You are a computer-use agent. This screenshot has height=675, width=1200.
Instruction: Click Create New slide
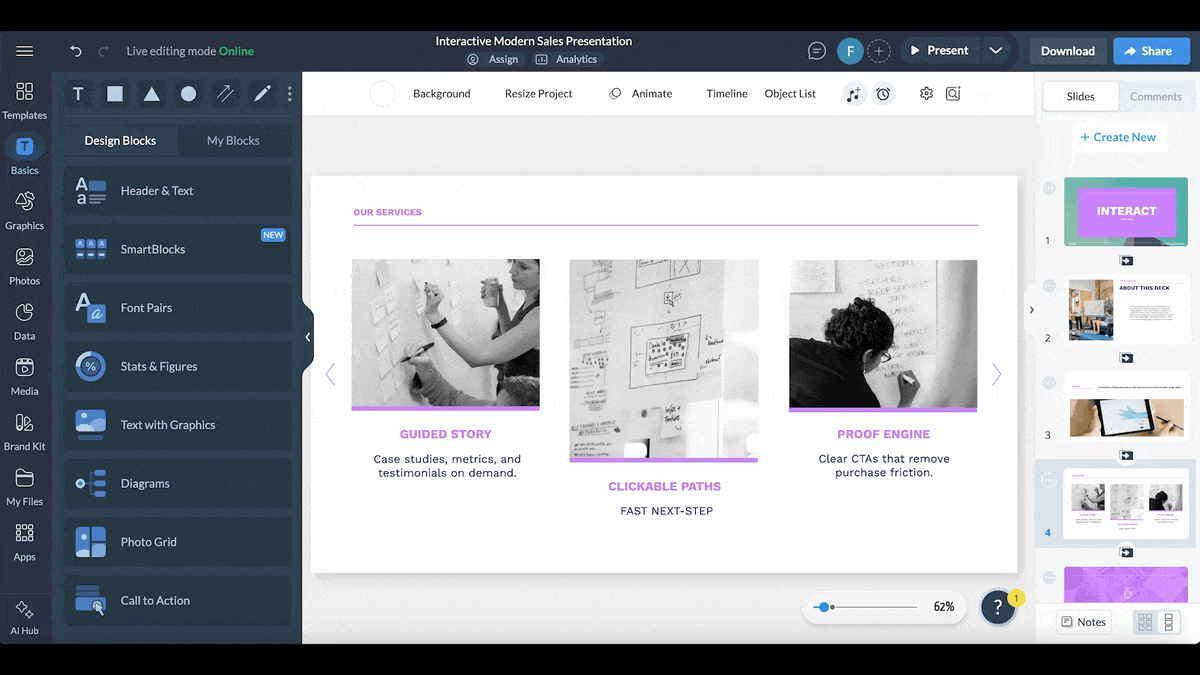[x=1117, y=137]
